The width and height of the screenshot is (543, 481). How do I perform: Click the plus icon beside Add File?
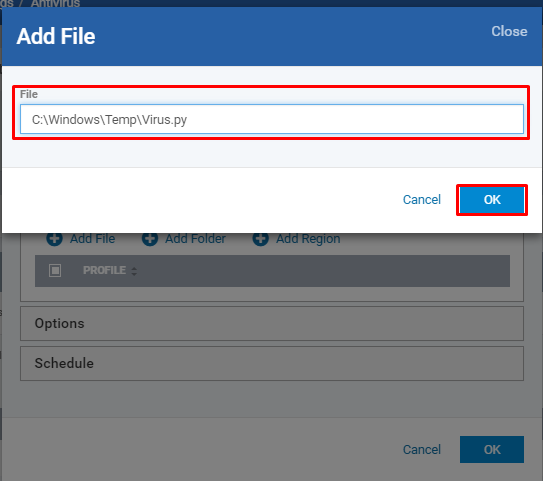coord(54,239)
